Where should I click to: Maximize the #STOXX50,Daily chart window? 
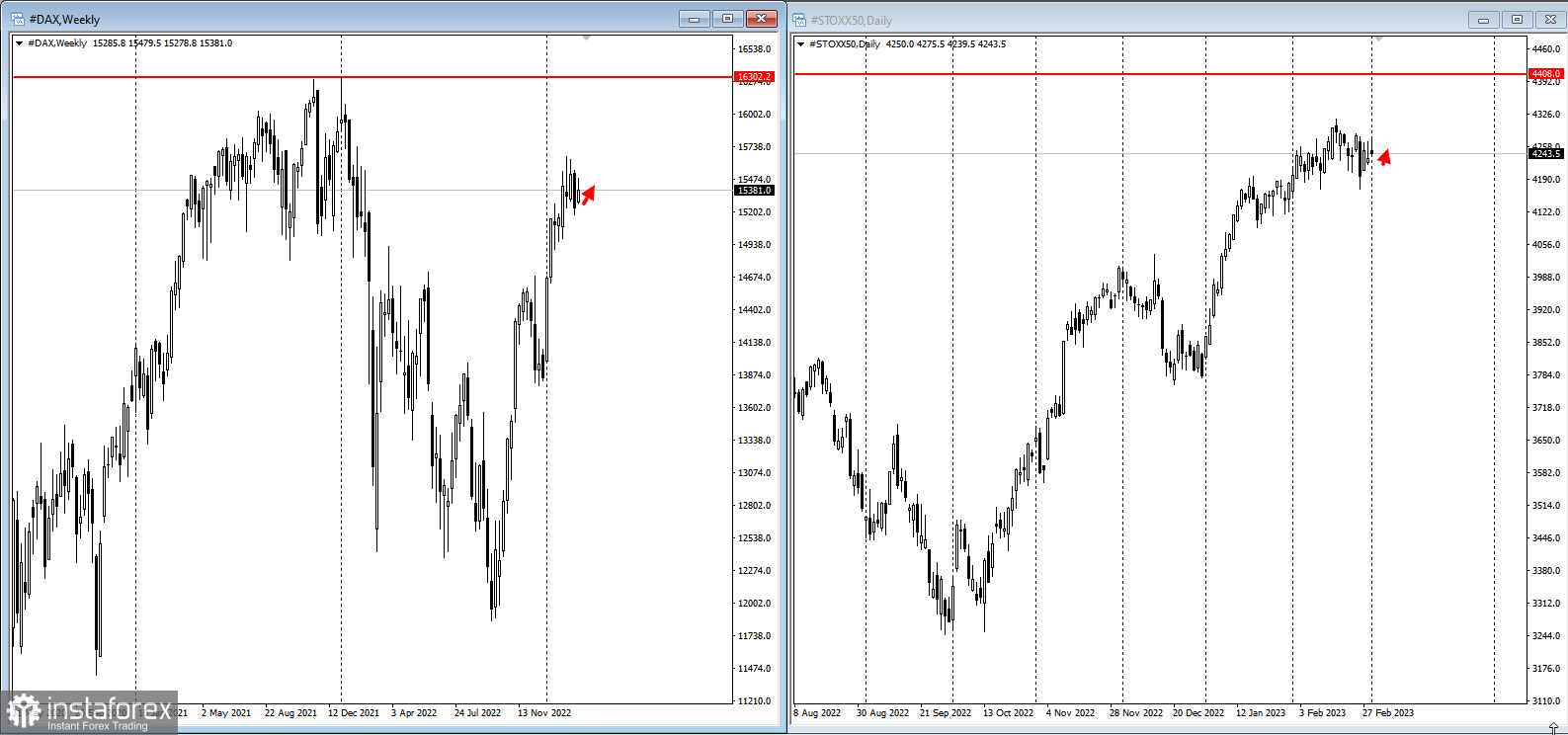tap(1517, 20)
